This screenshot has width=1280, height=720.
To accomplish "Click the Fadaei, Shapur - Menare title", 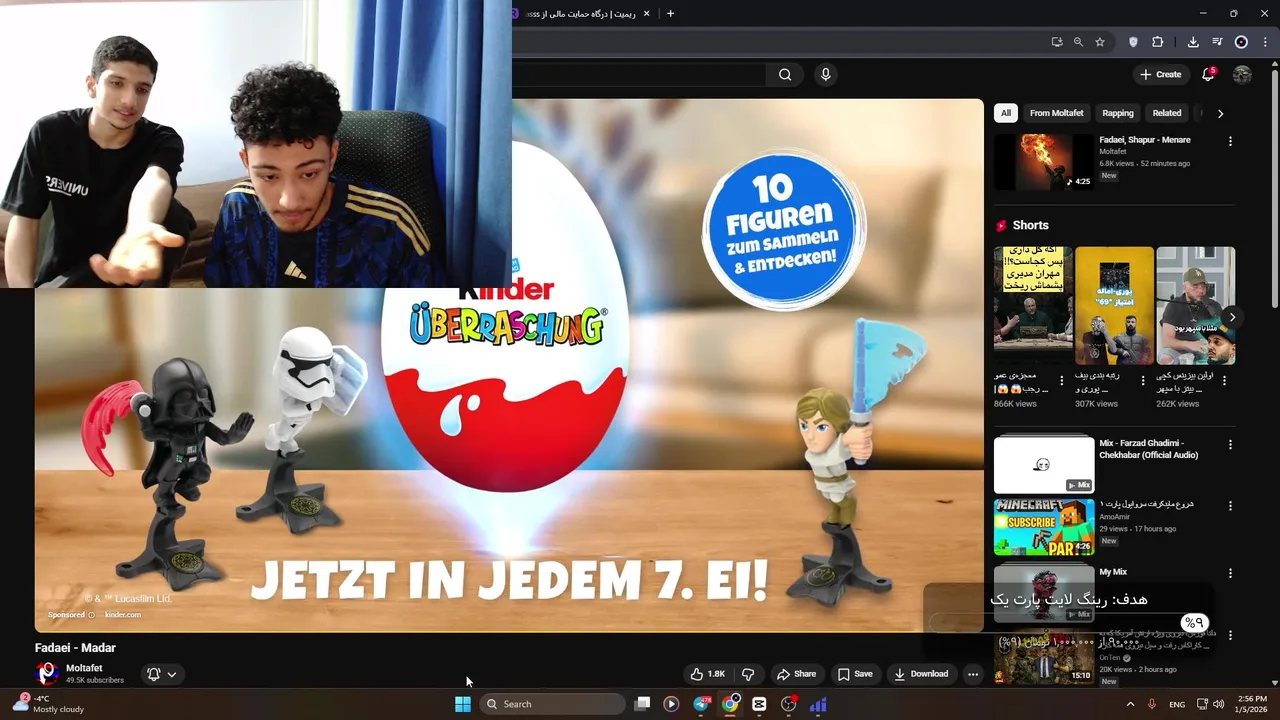I will coord(1145,140).
